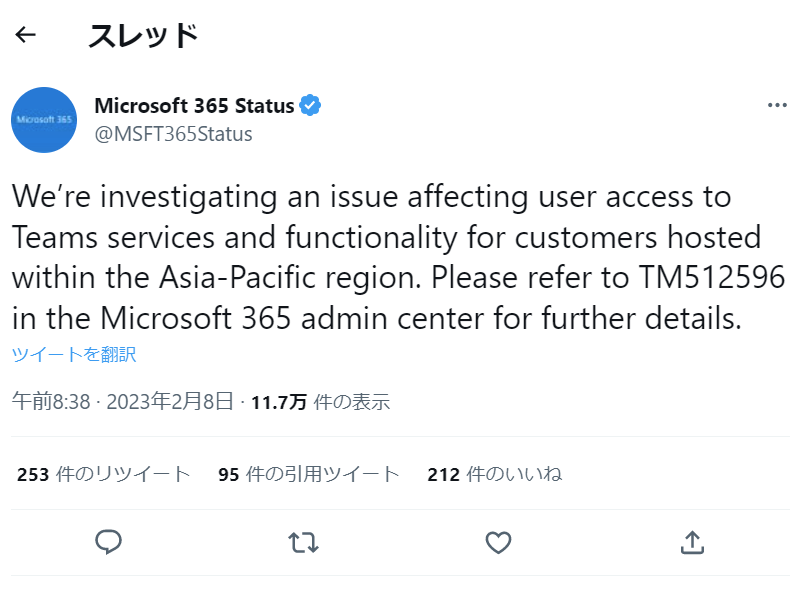Click the @MSFT365Status handle
Screen dimensions: 797x598
(173, 134)
